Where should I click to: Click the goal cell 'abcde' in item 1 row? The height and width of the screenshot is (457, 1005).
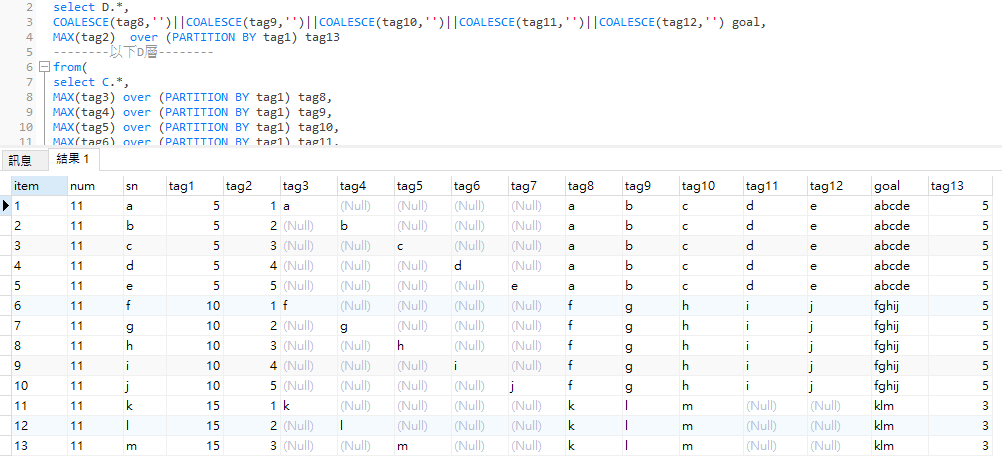[x=899, y=206]
